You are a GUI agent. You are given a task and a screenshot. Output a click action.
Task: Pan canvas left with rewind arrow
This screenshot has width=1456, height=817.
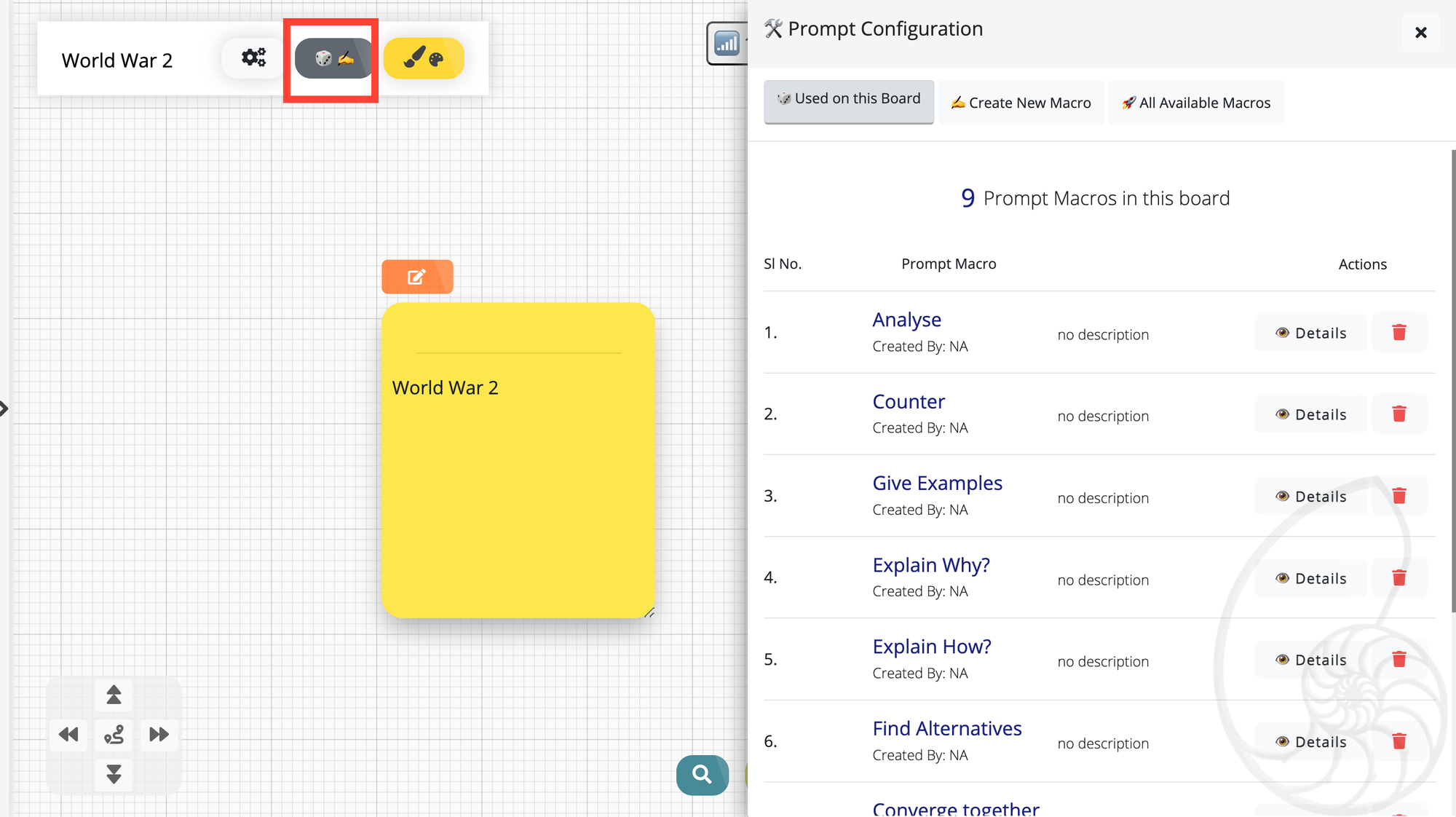pyautogui.click(x=68, y=734)
